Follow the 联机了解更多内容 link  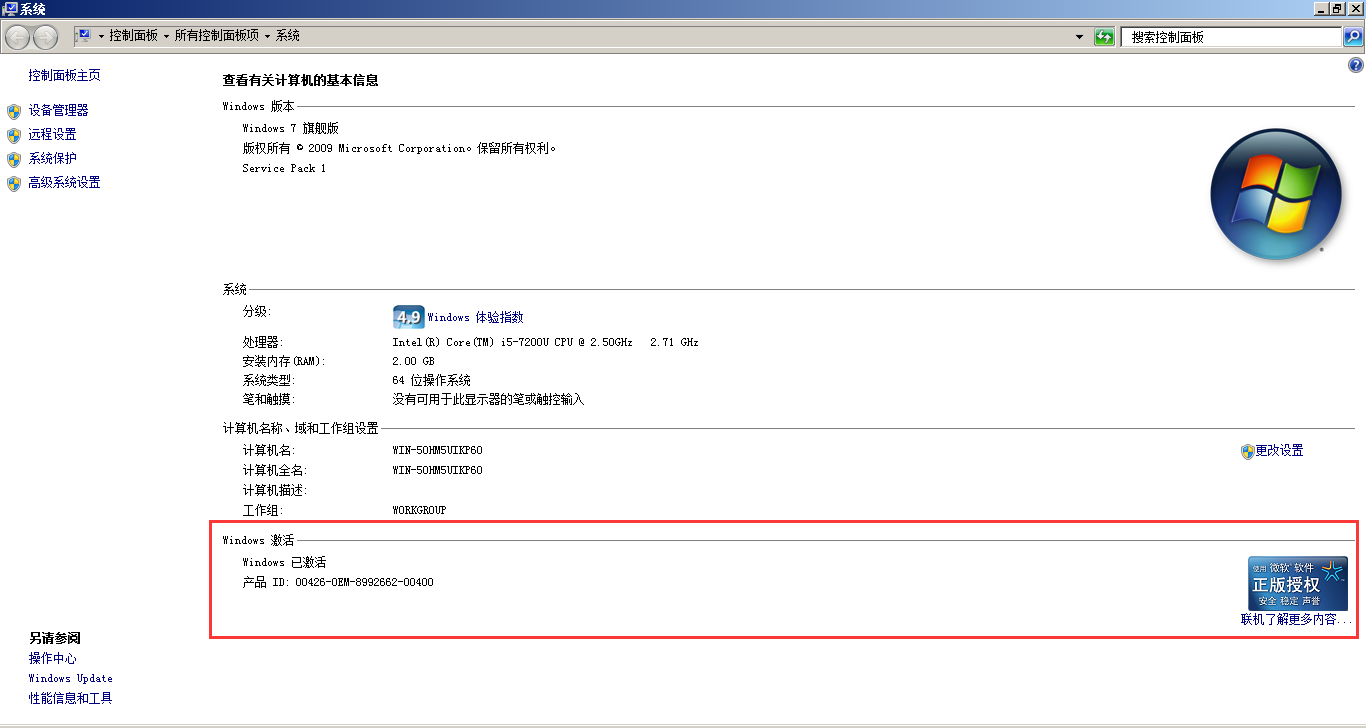pos(1296,619)
